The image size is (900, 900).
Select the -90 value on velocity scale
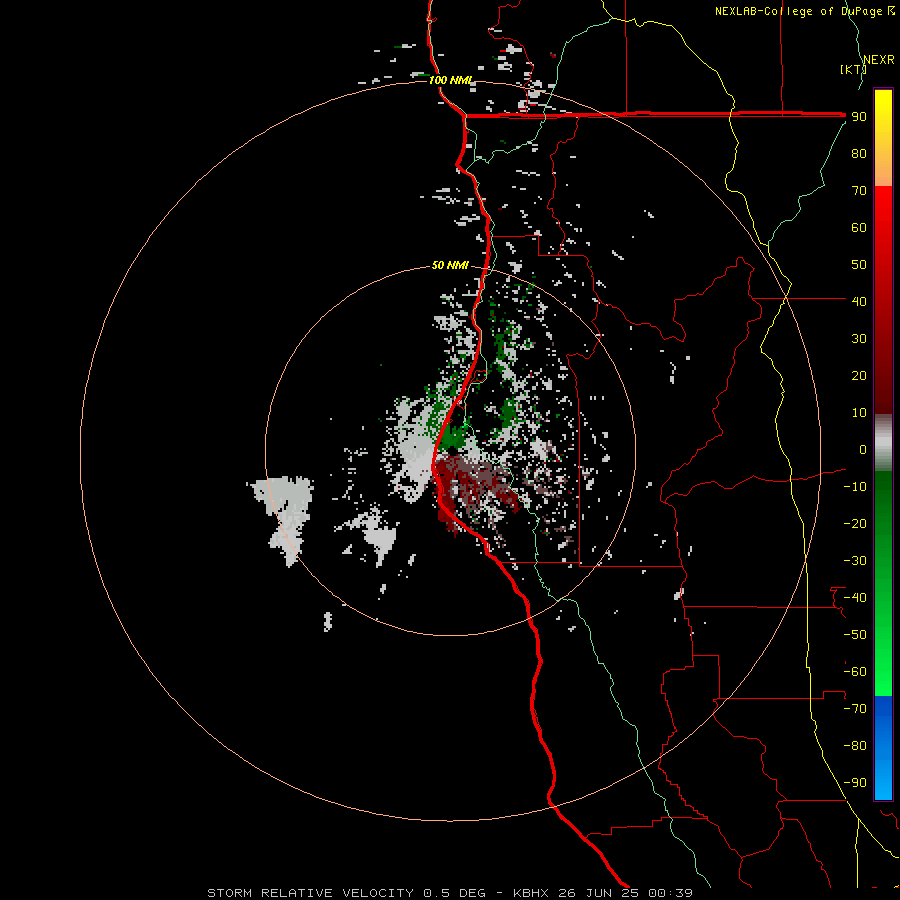click(x=855, y=783)
